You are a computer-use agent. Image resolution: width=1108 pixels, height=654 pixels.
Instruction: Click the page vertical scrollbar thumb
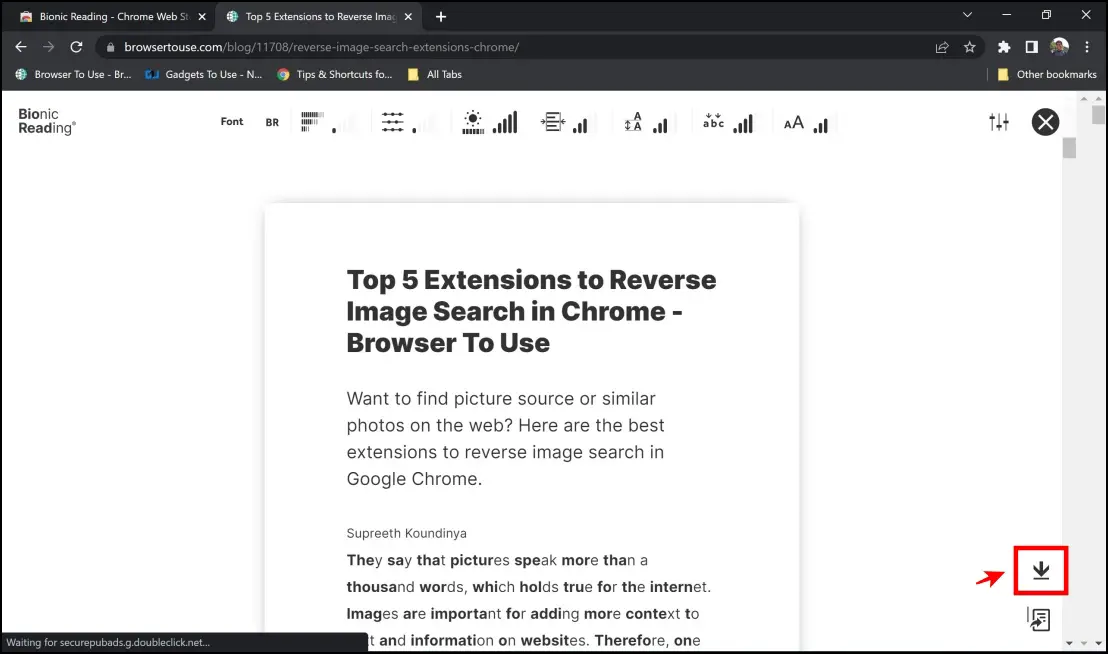coord(1098,114)
